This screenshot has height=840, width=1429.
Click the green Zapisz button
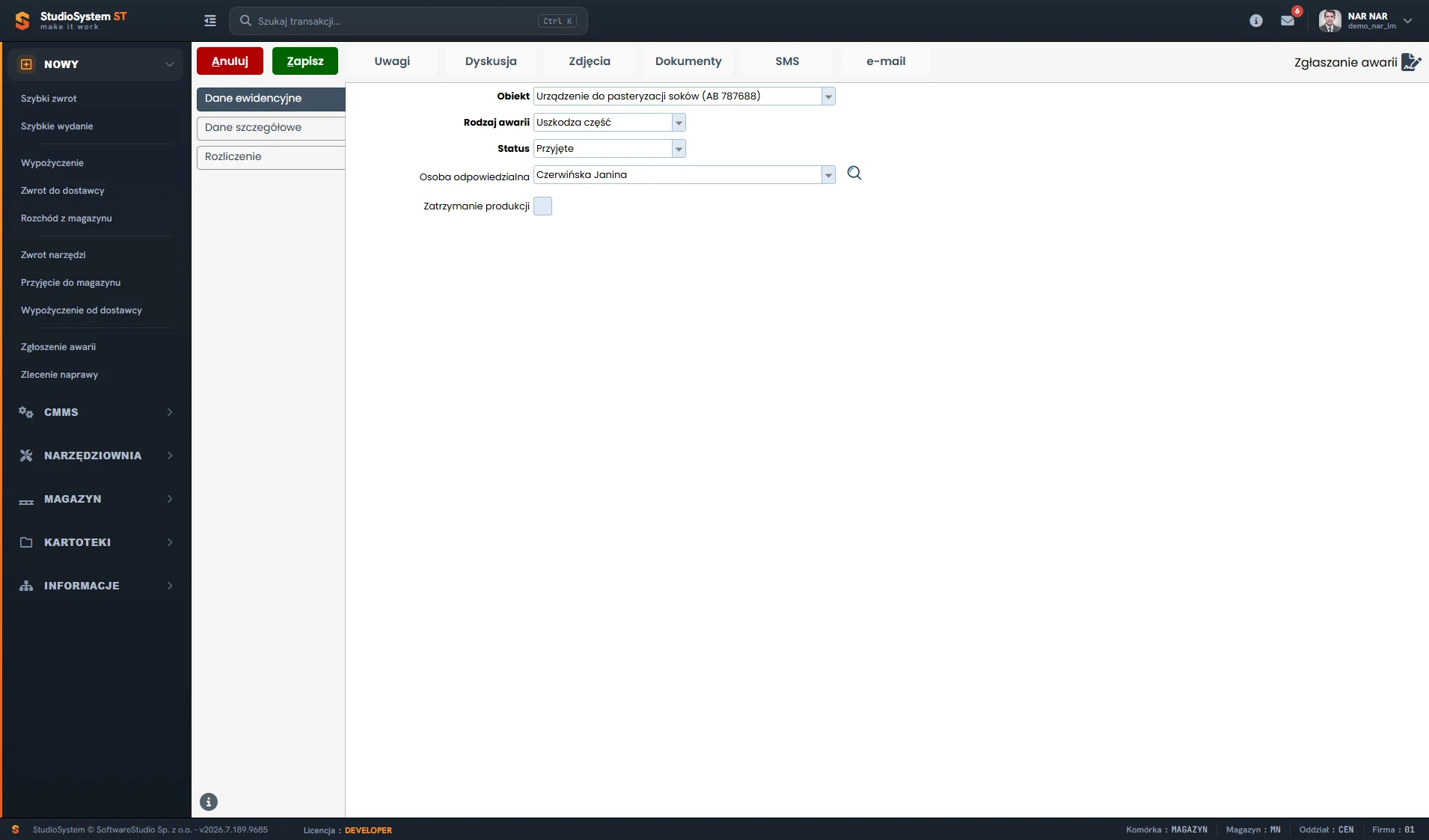(305, 61)
